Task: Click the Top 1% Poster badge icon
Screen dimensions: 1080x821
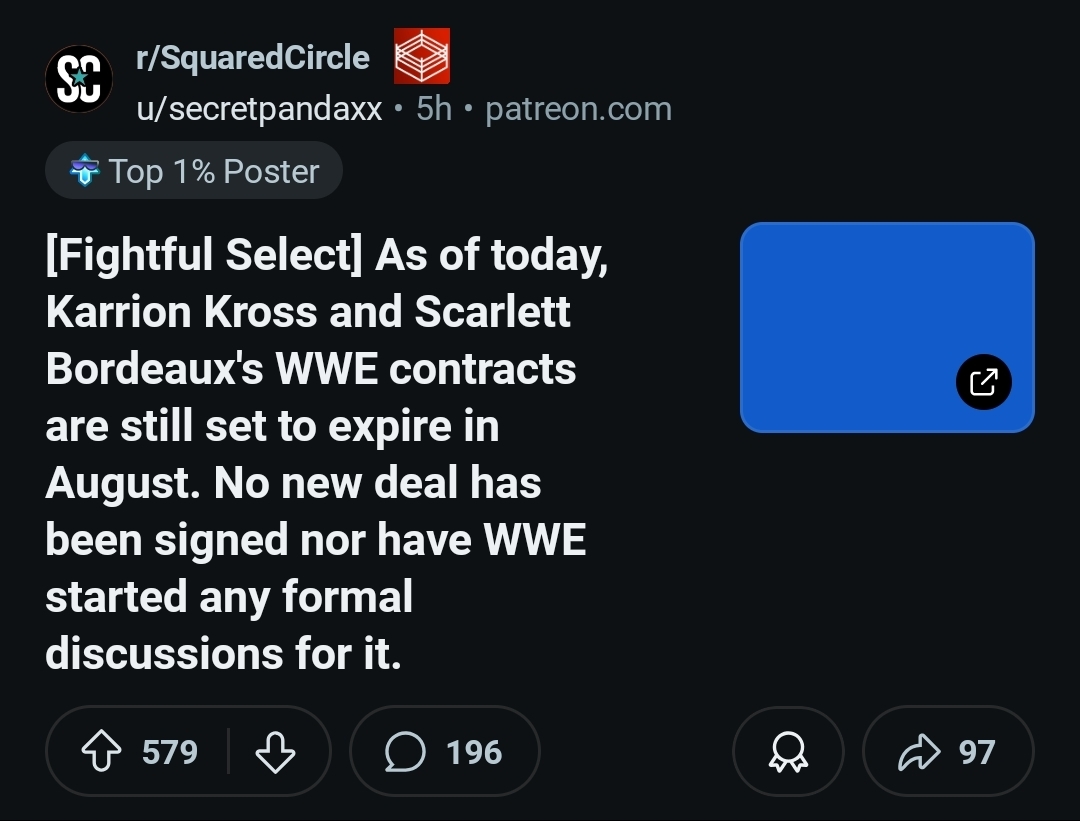Action: [x=85, y=171]
